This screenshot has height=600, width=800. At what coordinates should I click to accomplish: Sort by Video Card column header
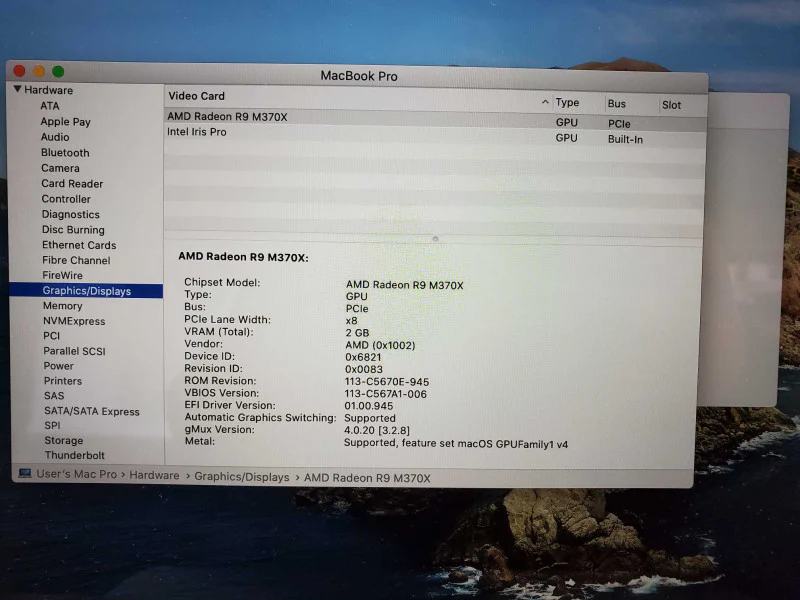click(196, 96)
